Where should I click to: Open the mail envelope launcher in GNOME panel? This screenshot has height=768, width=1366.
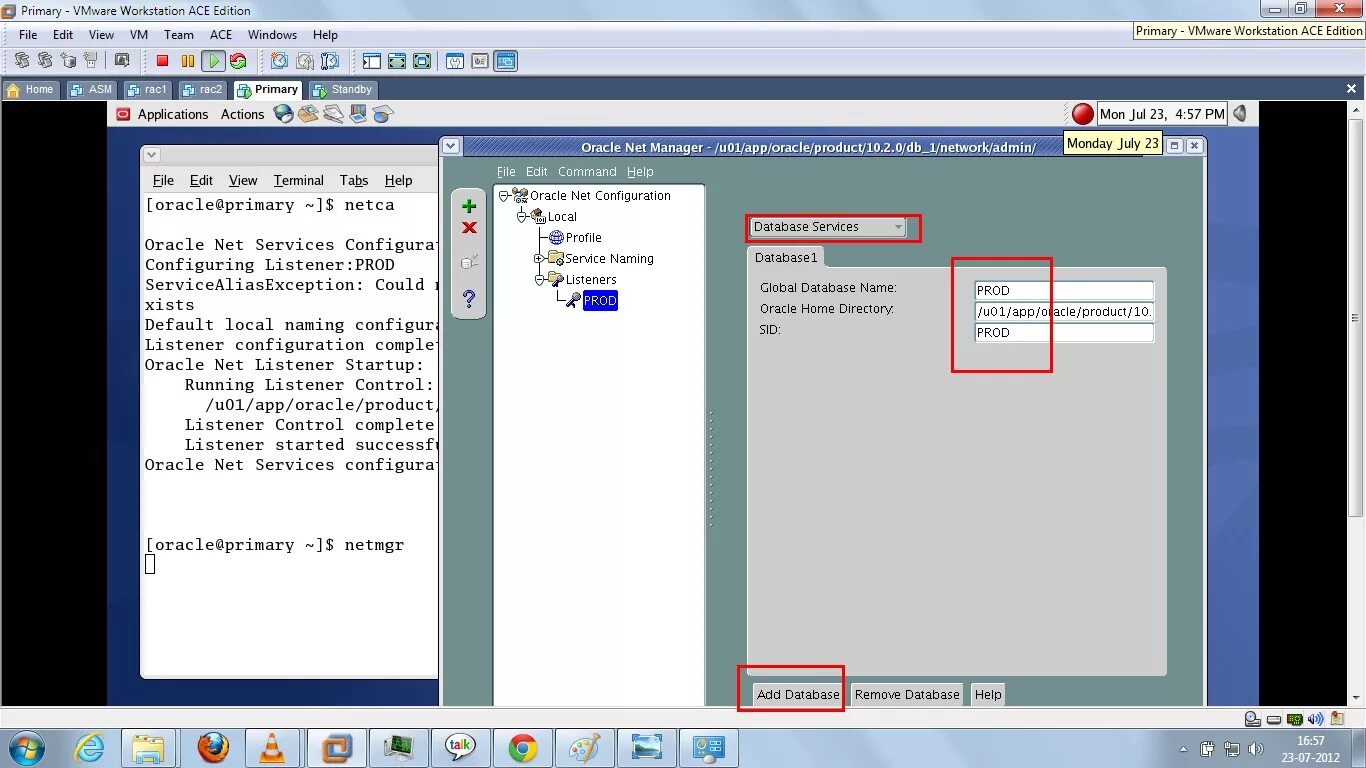pos(308,114)
